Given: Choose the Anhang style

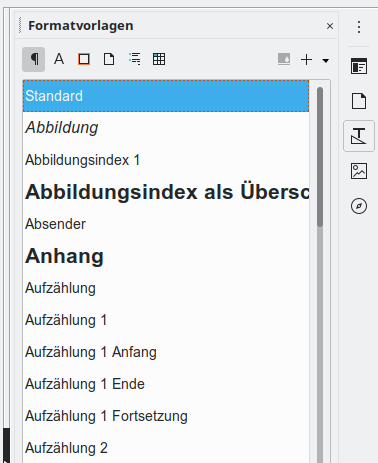Looking at the screenshot, I should (166, 256).
